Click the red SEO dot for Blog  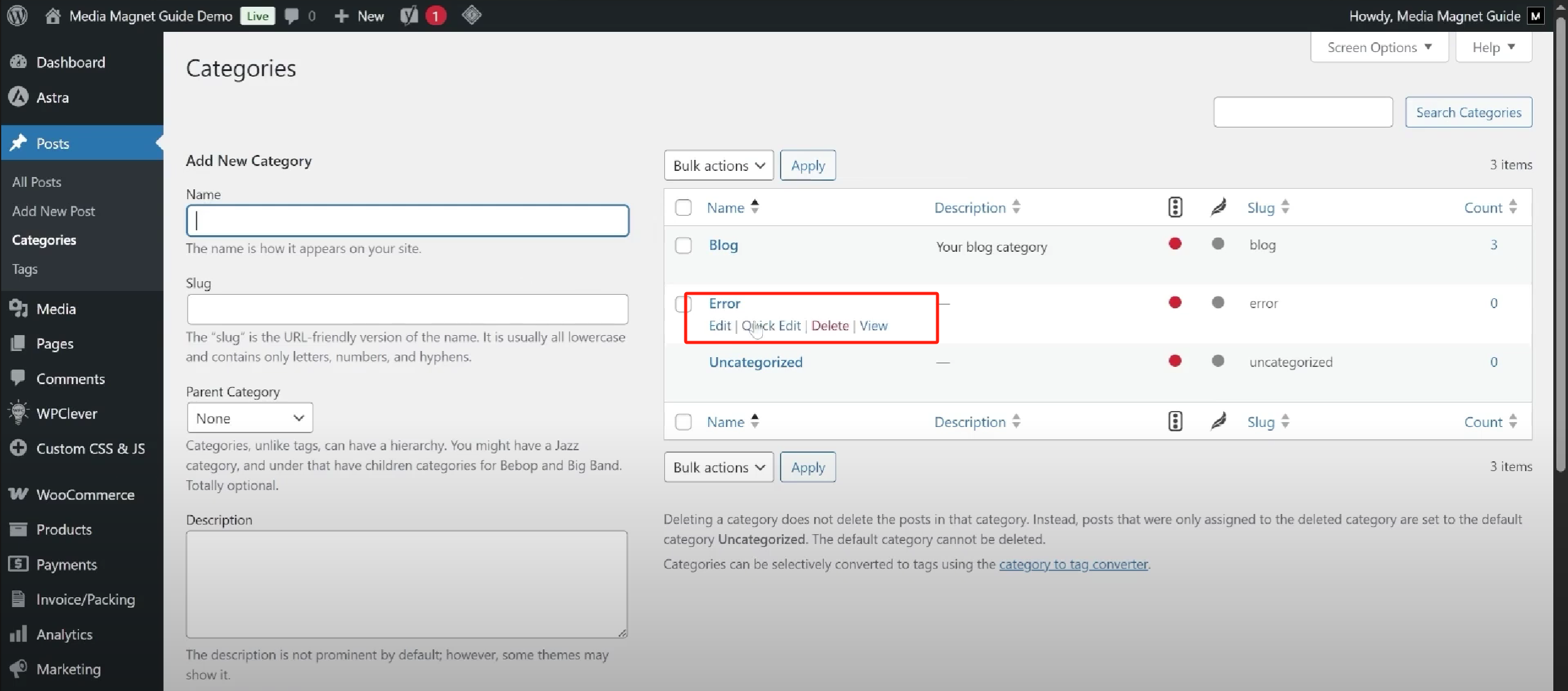click(1175, 244)
